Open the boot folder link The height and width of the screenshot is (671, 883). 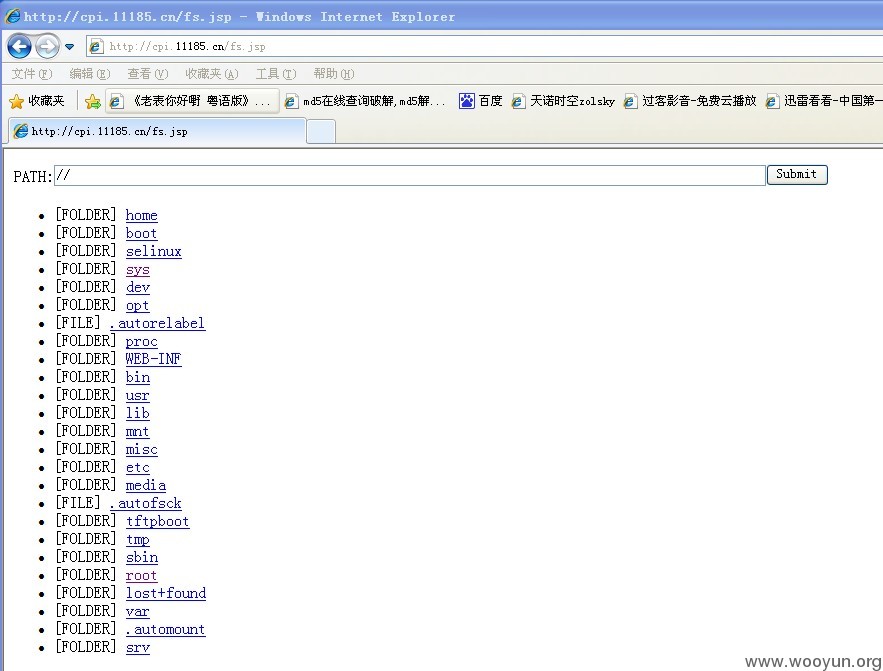[x=141, y=233]
